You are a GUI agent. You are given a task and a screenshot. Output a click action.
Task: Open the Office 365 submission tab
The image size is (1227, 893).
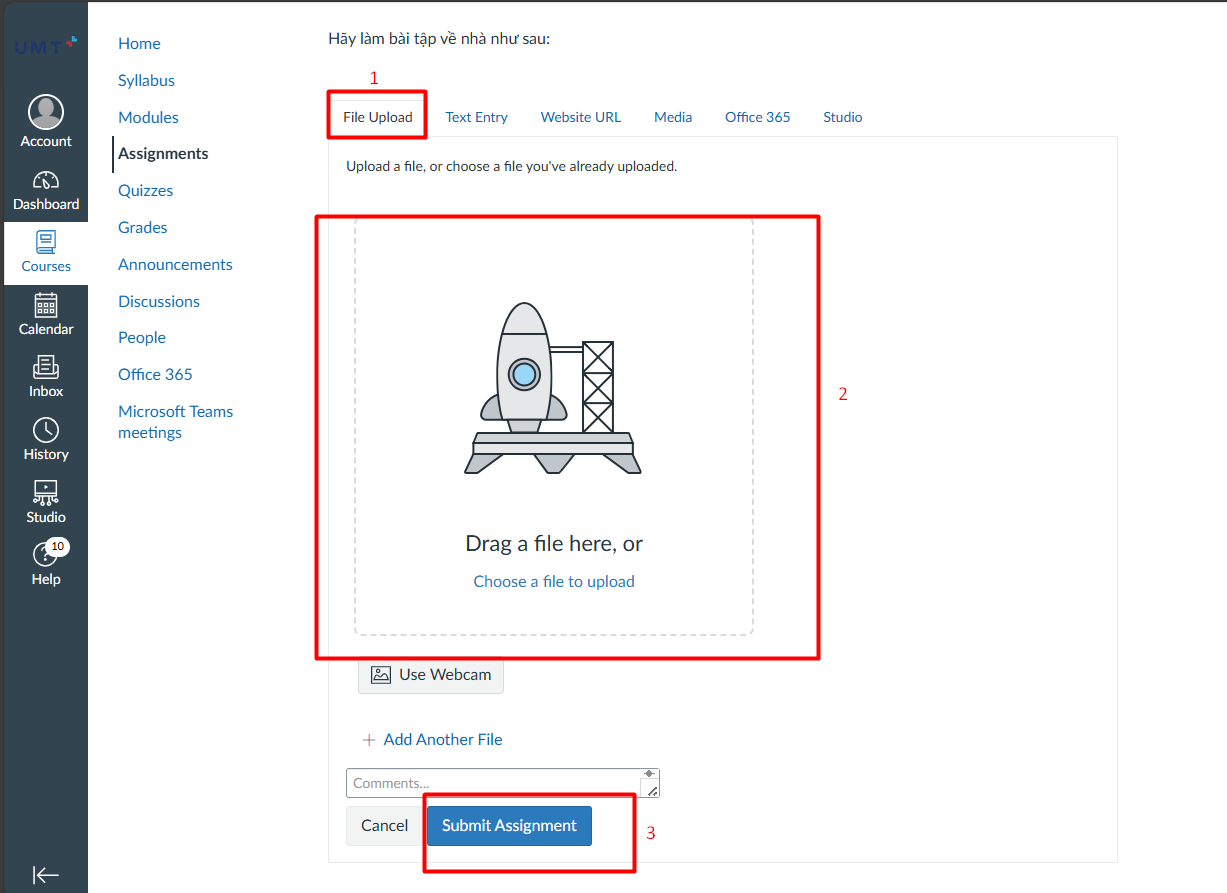pos(757,117)
